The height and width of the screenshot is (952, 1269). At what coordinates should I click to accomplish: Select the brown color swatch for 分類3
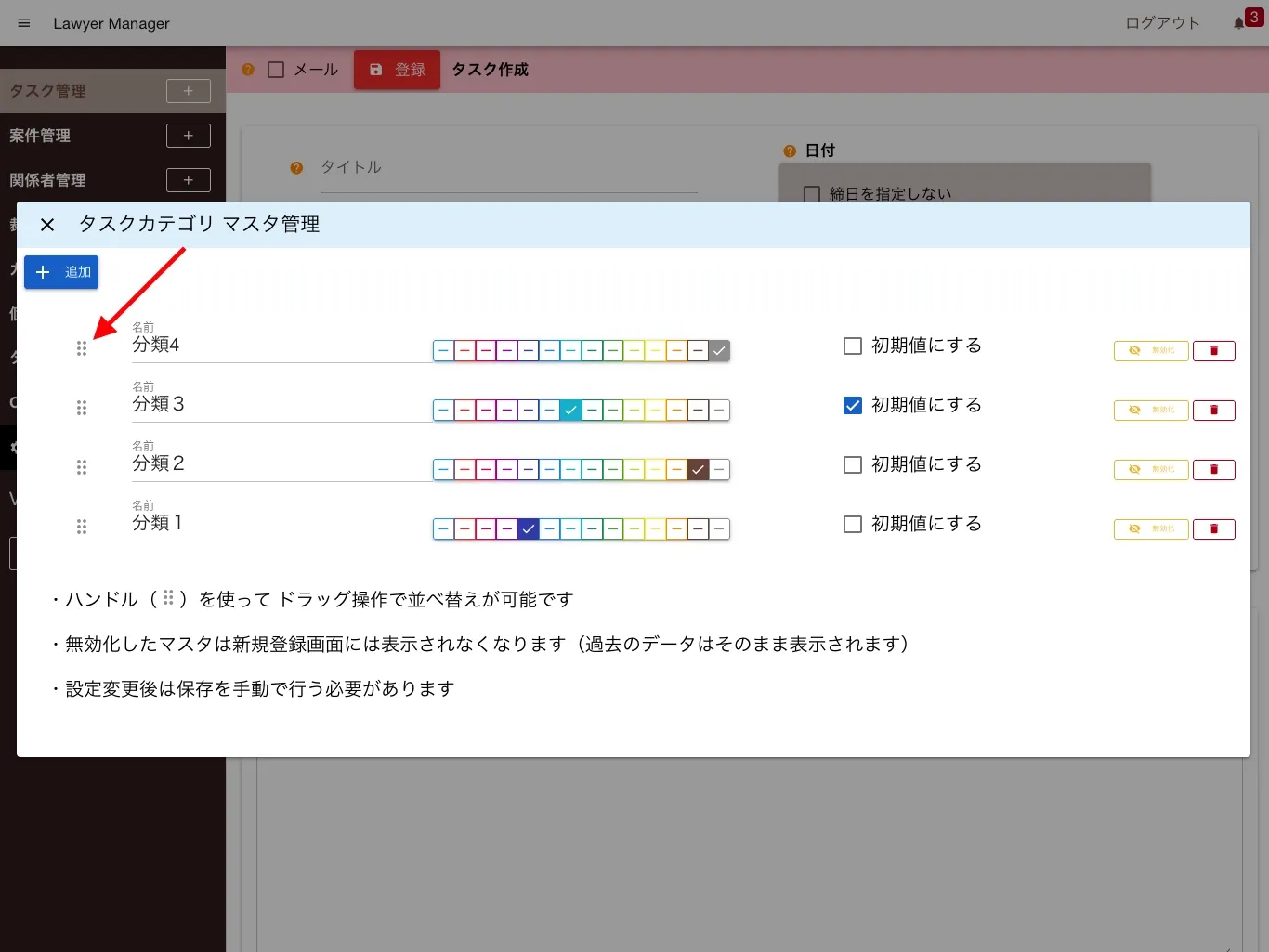(698, 411)
